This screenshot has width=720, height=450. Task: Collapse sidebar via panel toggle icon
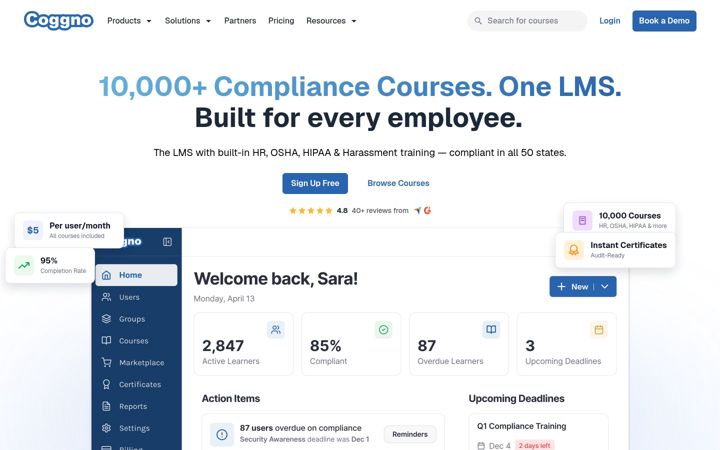tap(167, 242)
